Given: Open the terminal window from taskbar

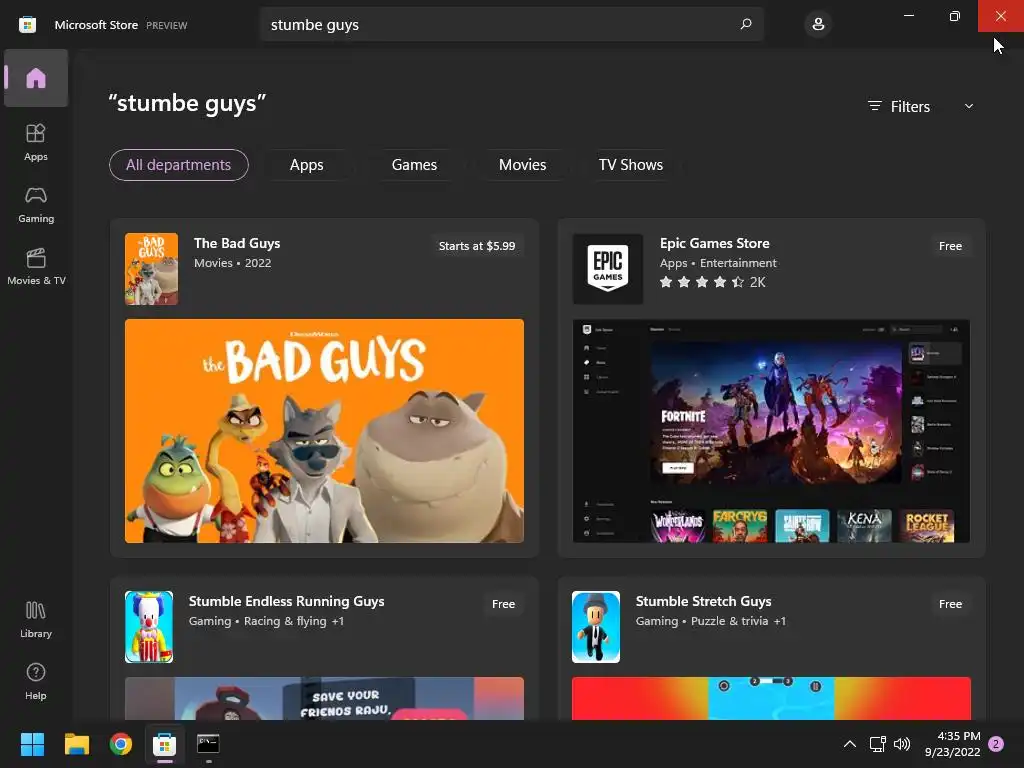Looking at the screenshot, I should pyautogui.click(x=208, y=744).
